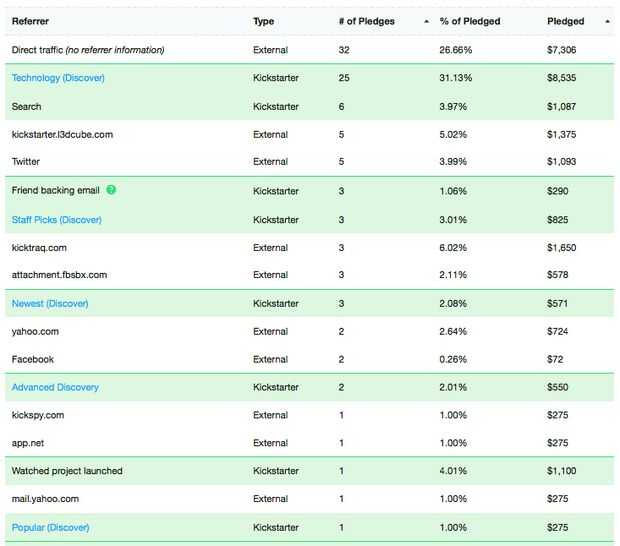Viewport: 620px width, 546px height.
Task: Click the Twitter referrer row
Action: click(26, 162)
